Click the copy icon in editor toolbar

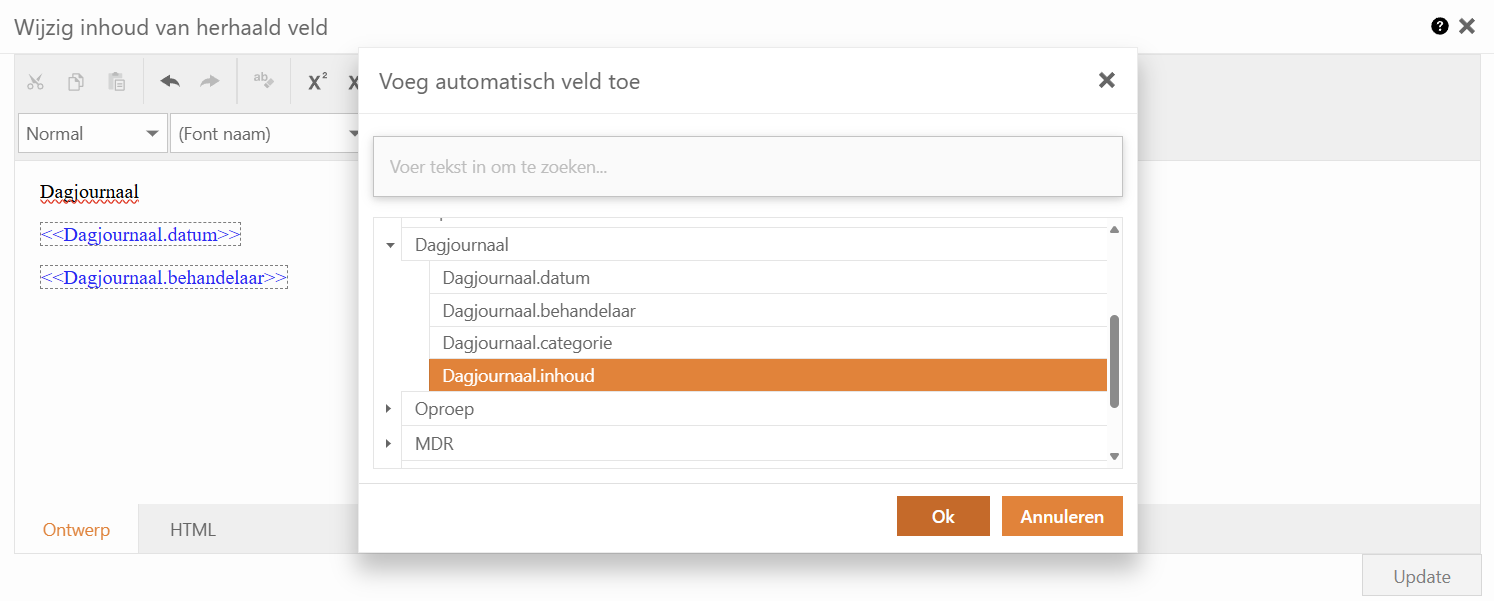point(76,82)
